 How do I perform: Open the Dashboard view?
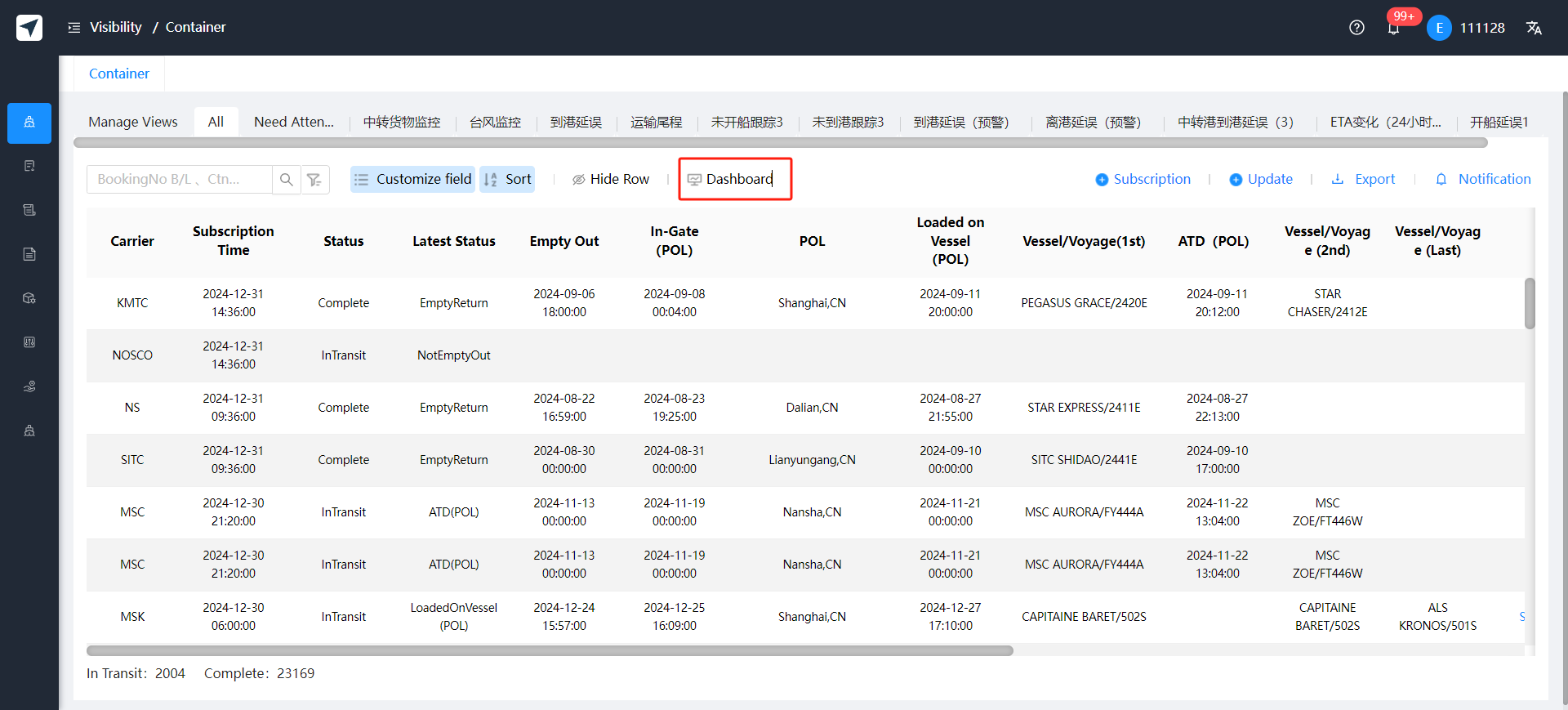[x=730, y=179]
